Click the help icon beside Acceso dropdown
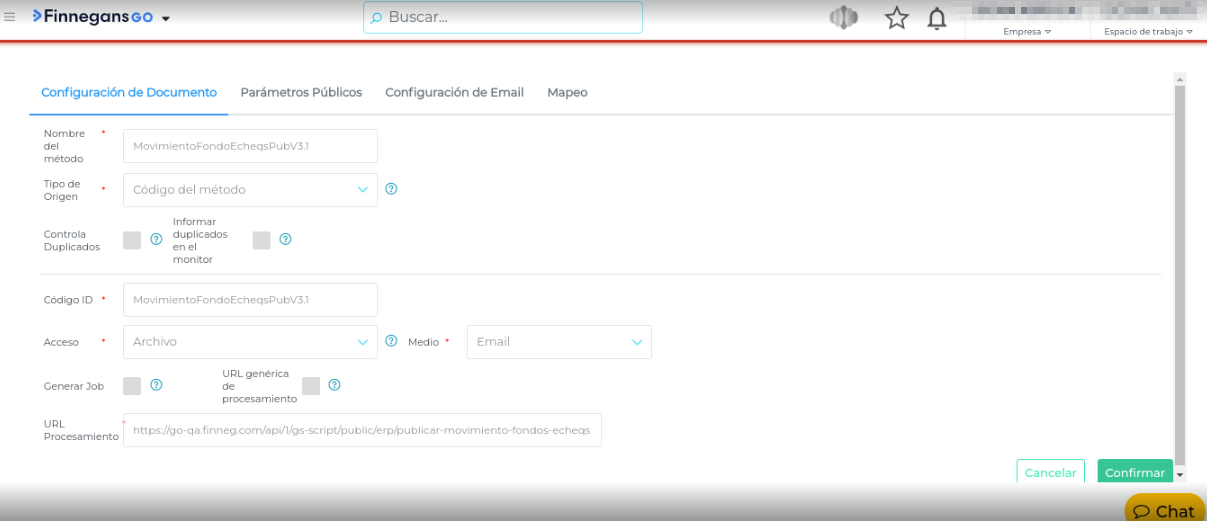Viewport: 1207px width, 521px height. (x=391, y=341)
